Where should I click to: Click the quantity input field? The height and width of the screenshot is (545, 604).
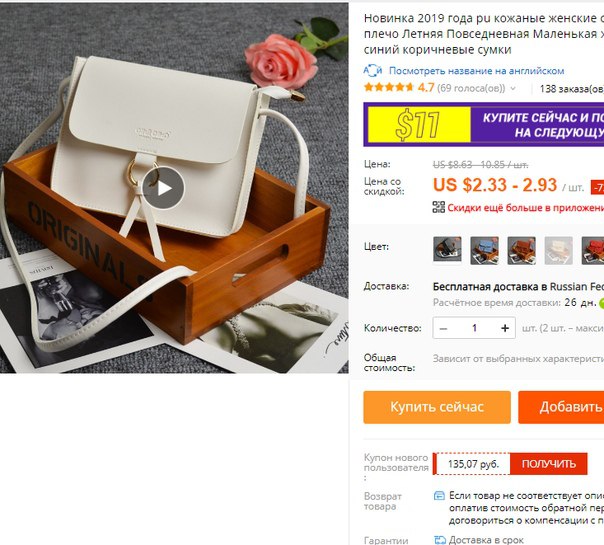point(474,328)
